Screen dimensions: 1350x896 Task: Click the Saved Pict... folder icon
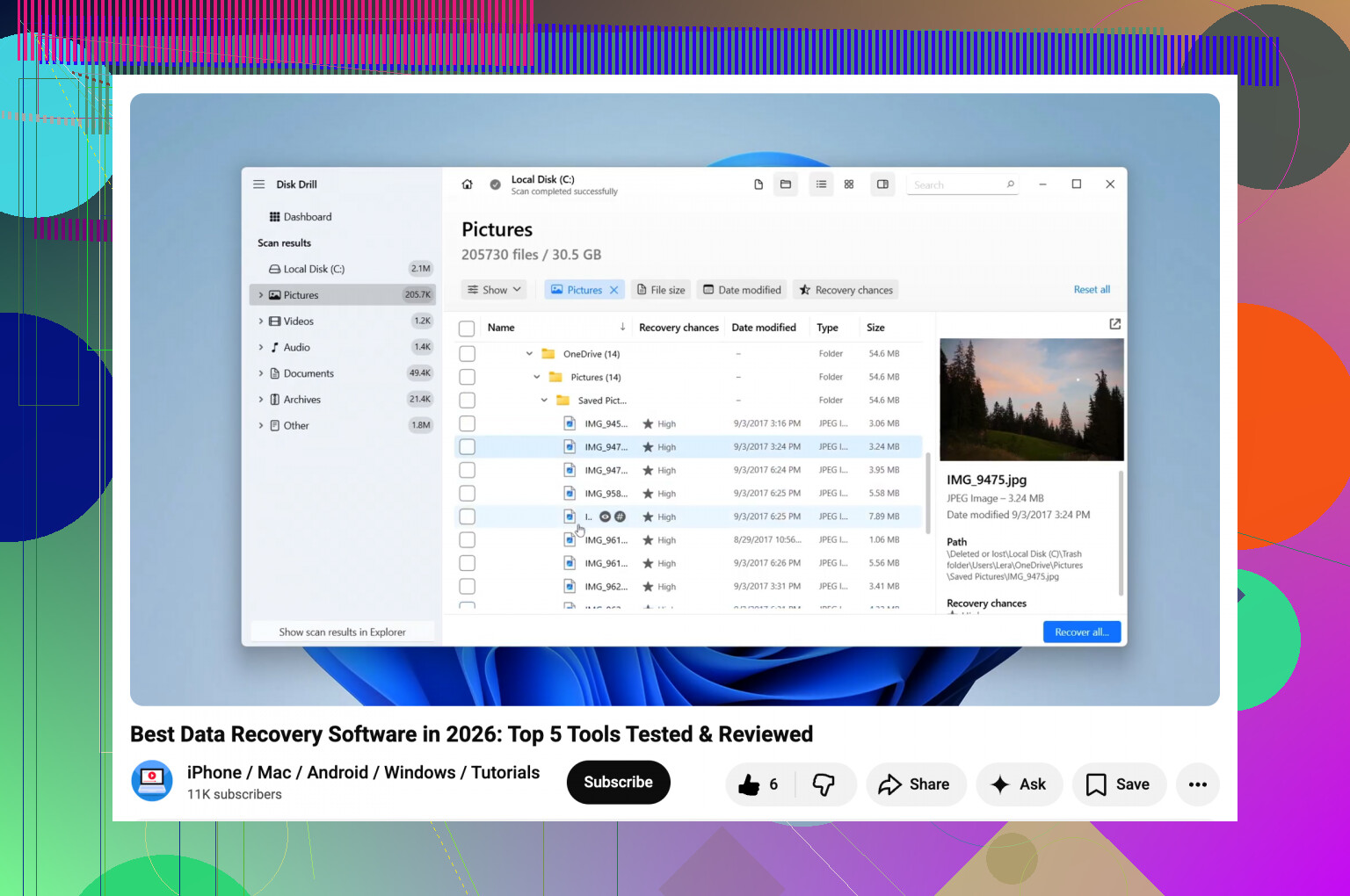563,401
